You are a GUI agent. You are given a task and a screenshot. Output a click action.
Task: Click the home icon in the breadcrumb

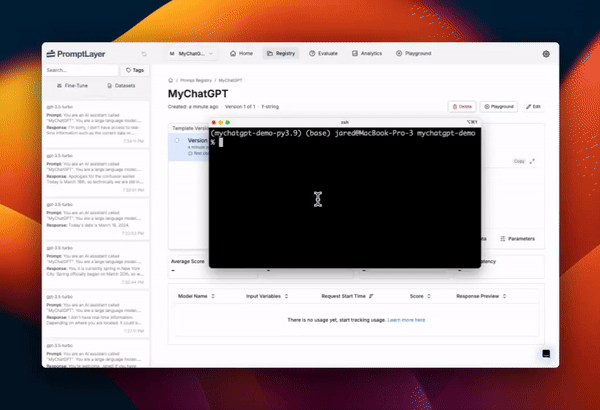[x=171, y=80]
